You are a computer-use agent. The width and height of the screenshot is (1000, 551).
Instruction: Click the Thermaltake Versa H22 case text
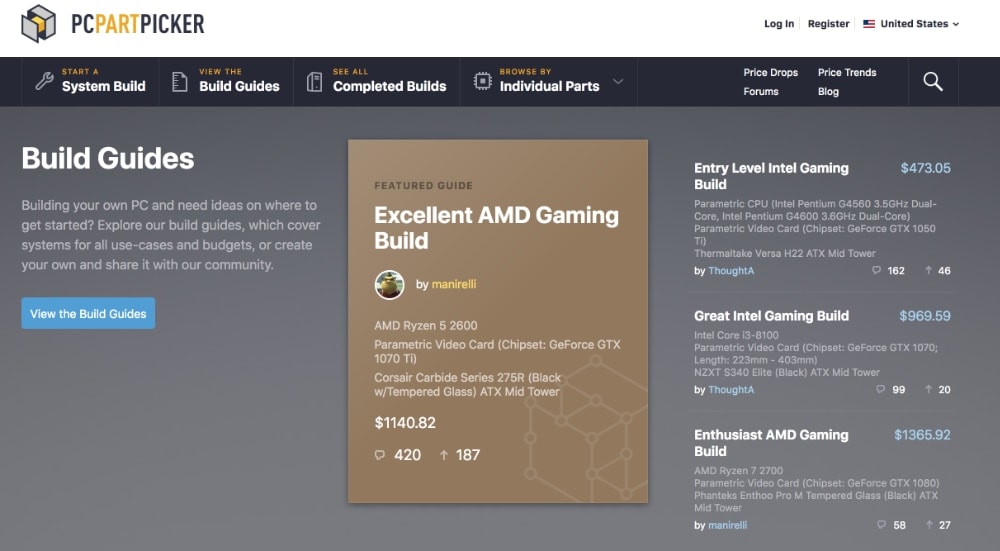coord(784,253)
